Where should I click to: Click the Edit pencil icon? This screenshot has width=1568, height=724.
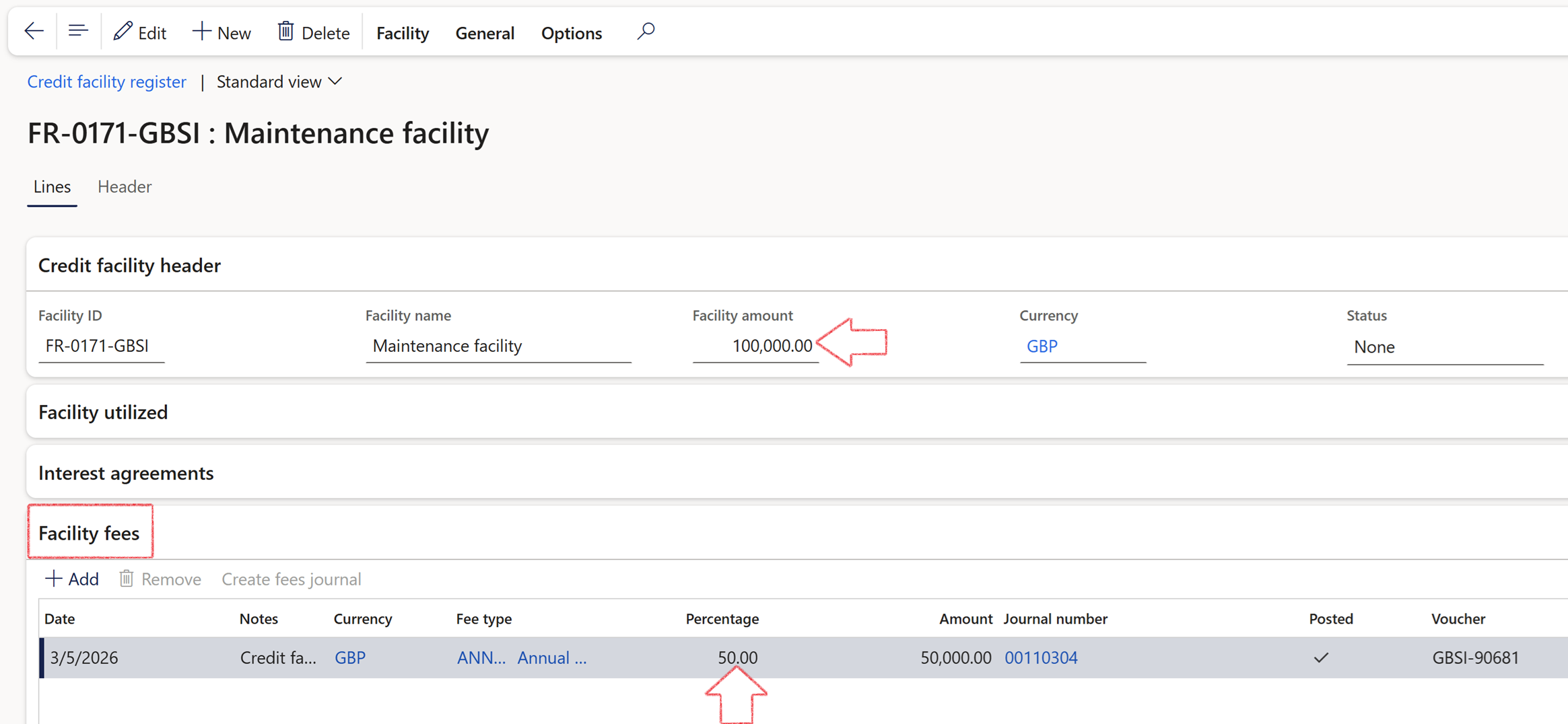(x=123, y=31)
